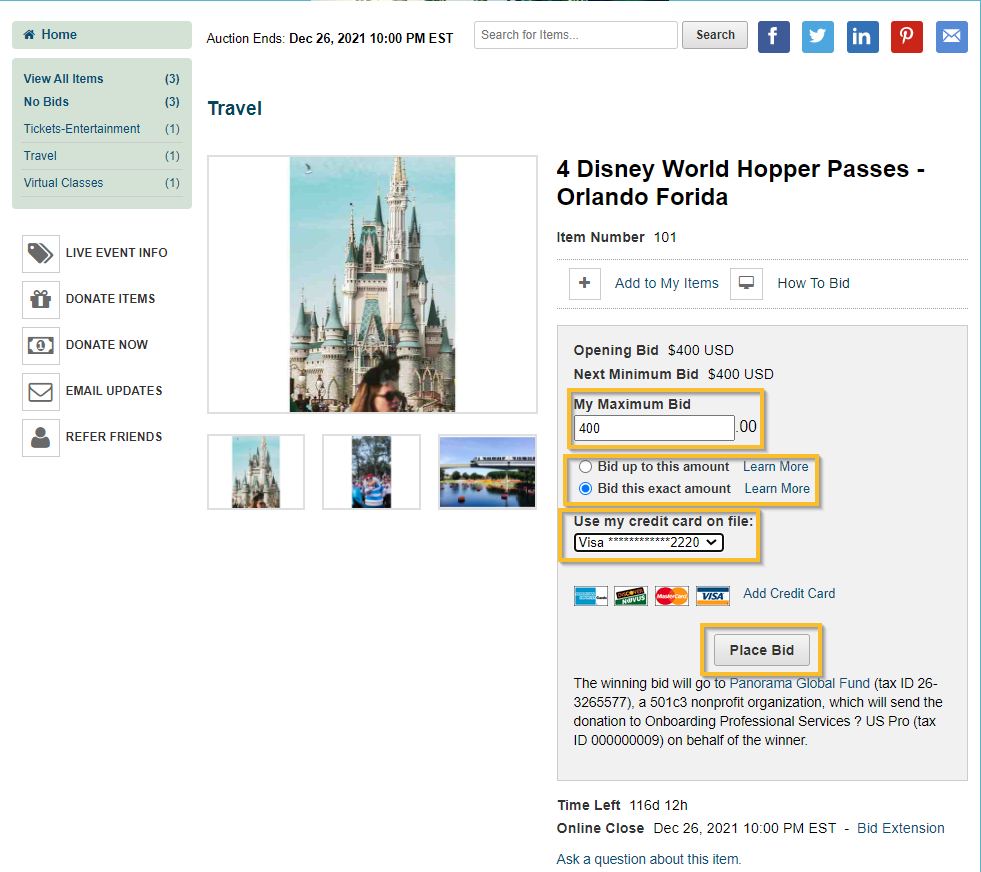
Task: Click the Place Bid button
Action: point(761,651)
